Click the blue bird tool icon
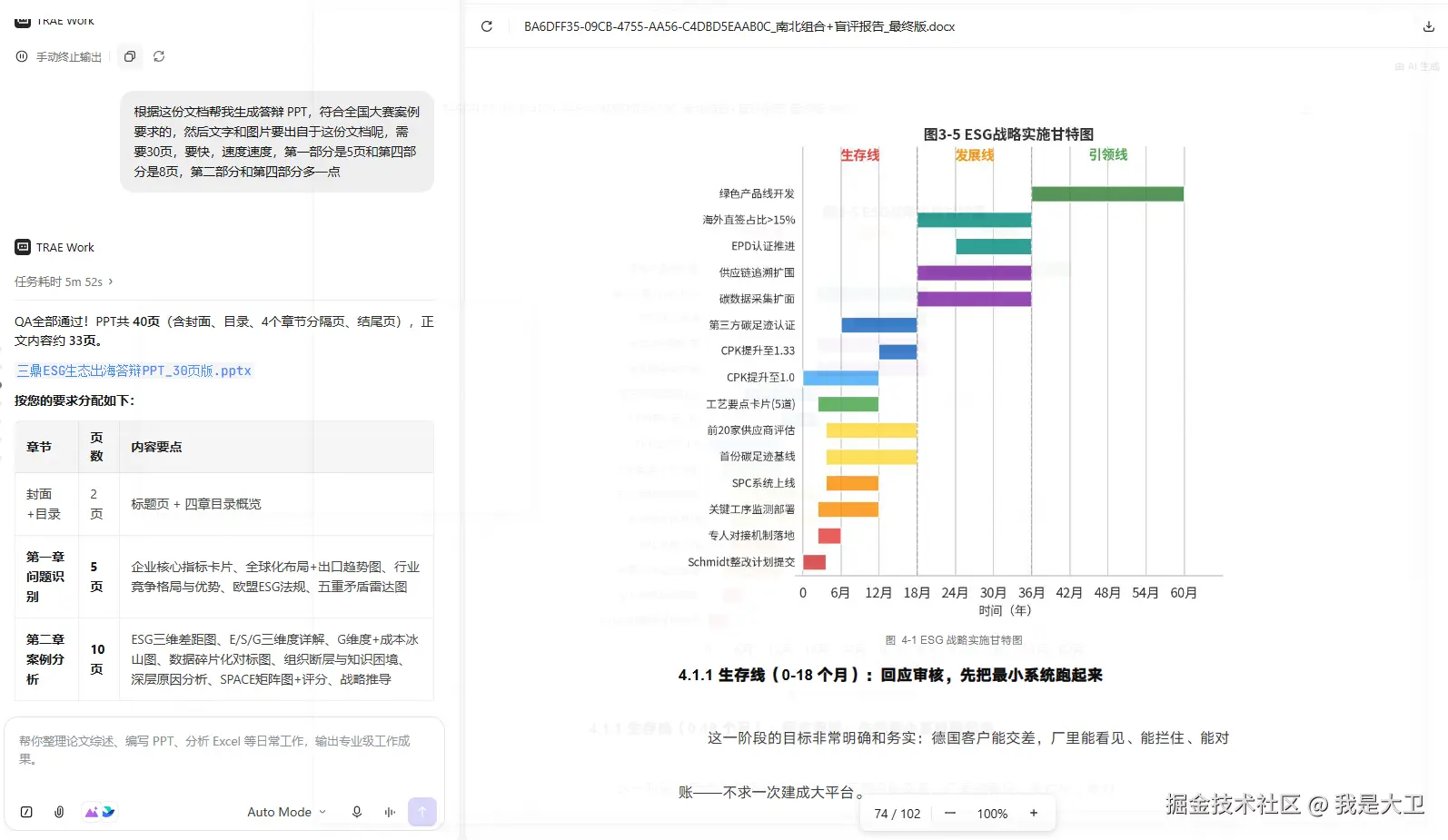The width and height of the screenshot is (1448, 840). pos(108,812)
